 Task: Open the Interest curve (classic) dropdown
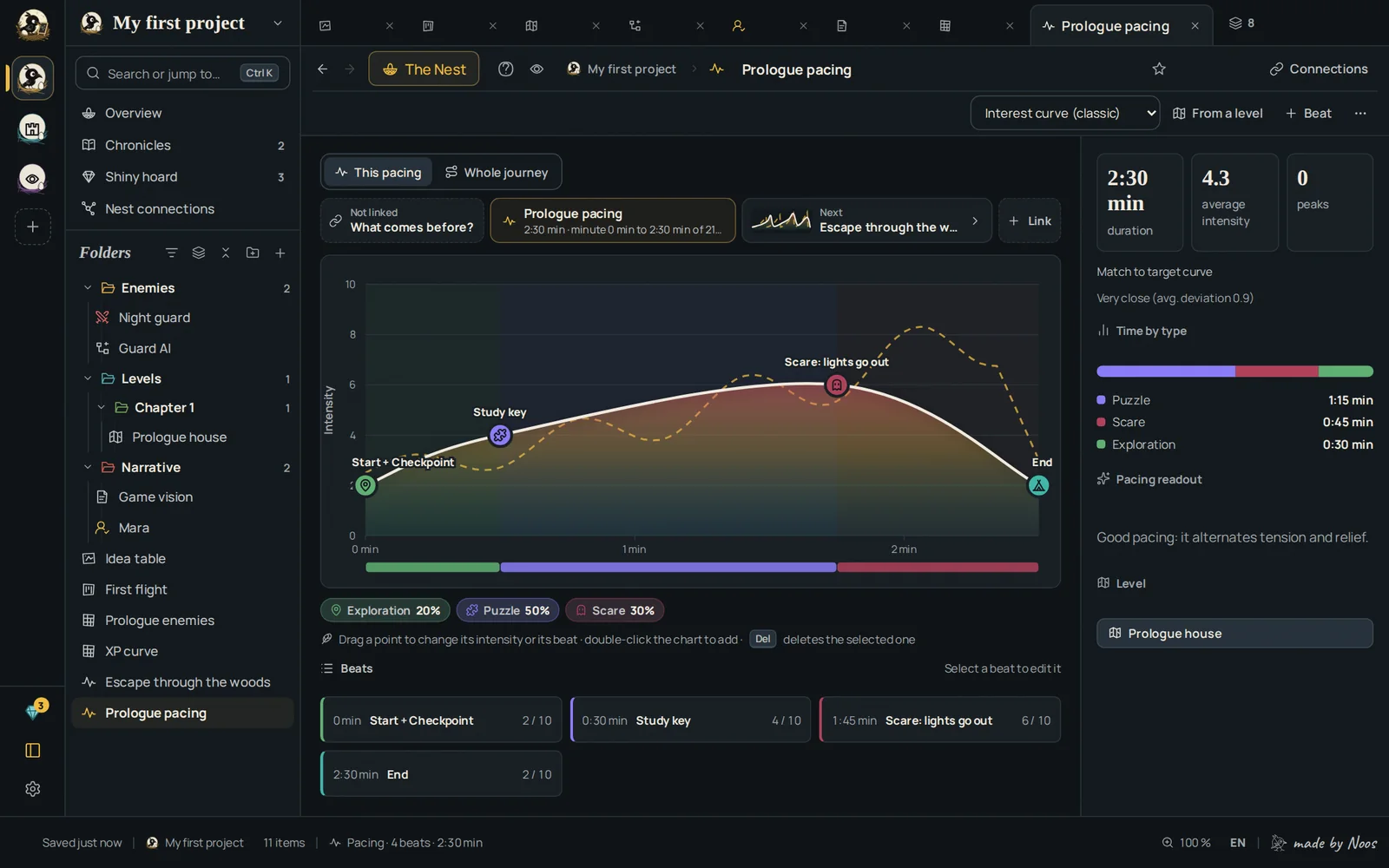tap(1064, 113)
